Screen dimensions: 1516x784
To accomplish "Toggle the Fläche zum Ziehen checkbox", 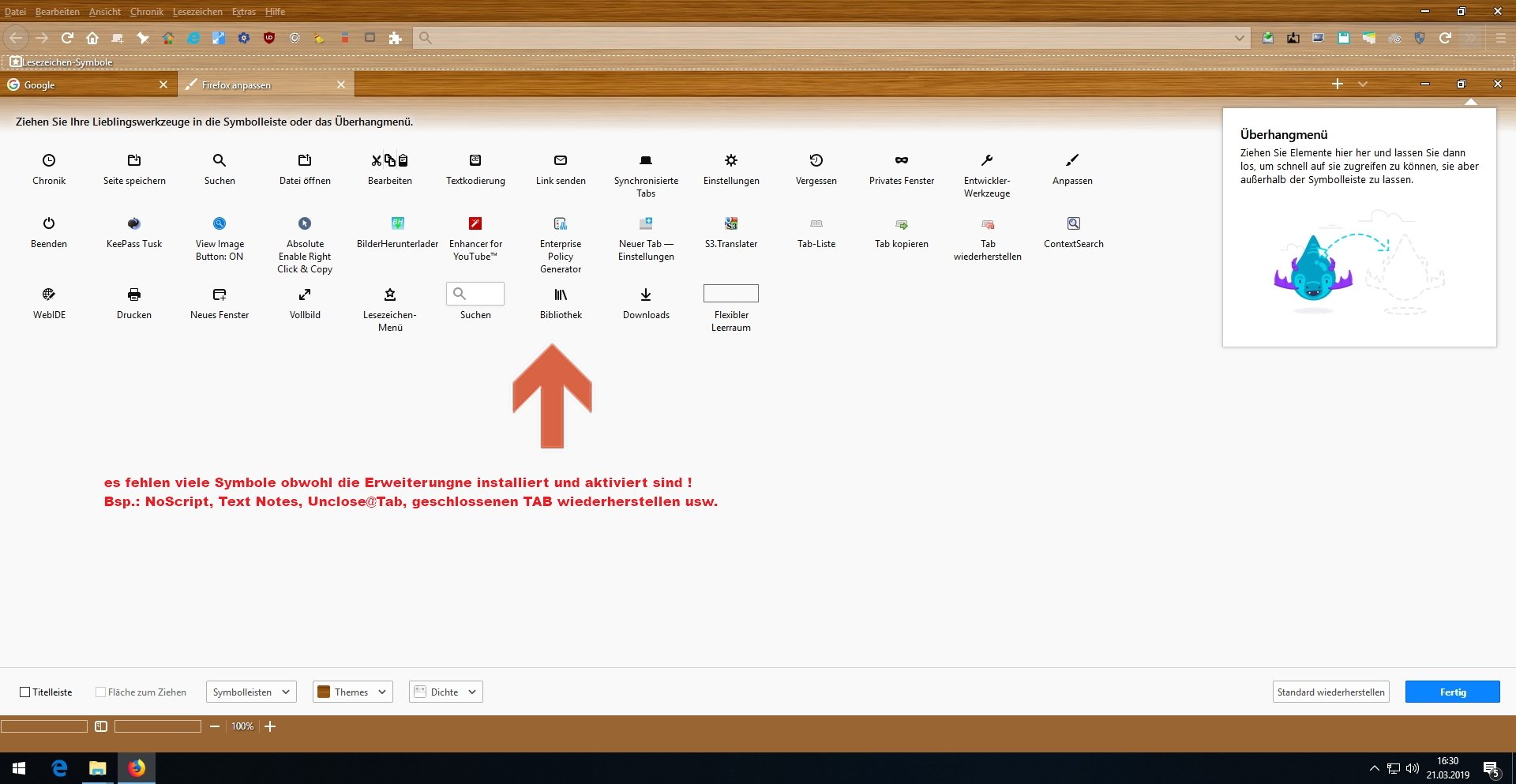I will pyautogui.click(x=100, y=692).
